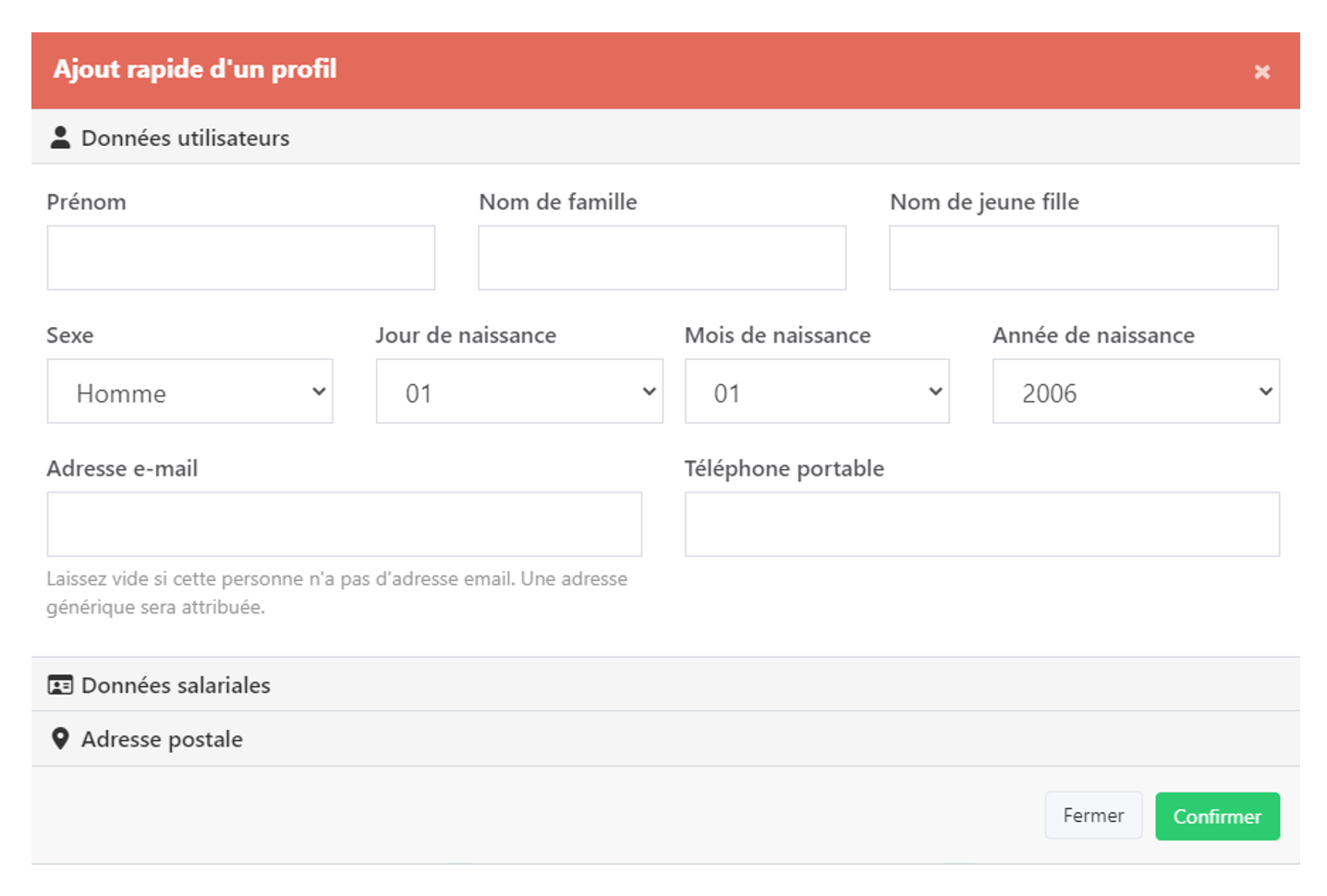Click the map pin icon for Adresse postale
Viewport: 1327px width, 896px height.
tap(60, 739)
